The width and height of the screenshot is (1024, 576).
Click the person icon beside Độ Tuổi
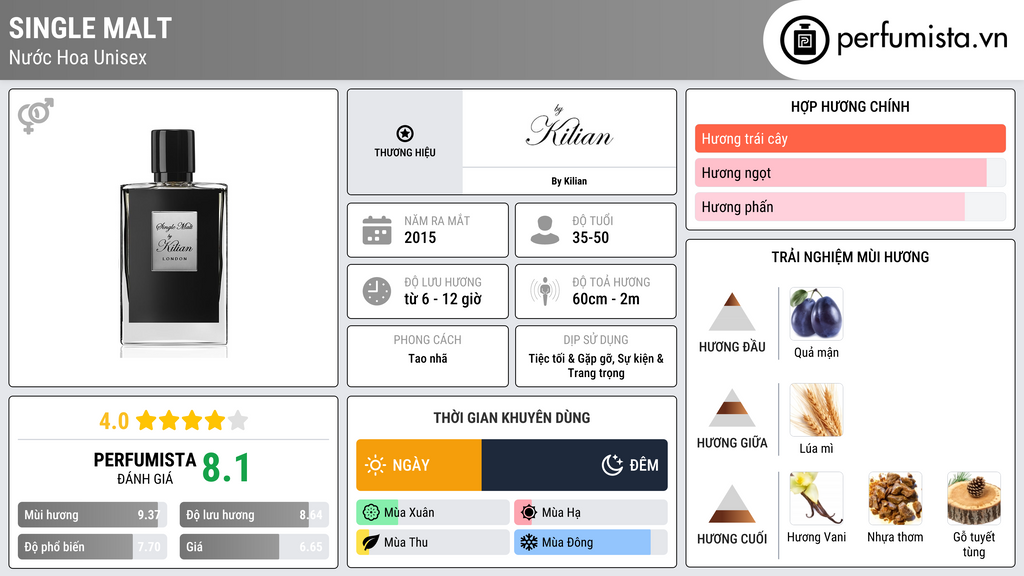click(545, 230)
